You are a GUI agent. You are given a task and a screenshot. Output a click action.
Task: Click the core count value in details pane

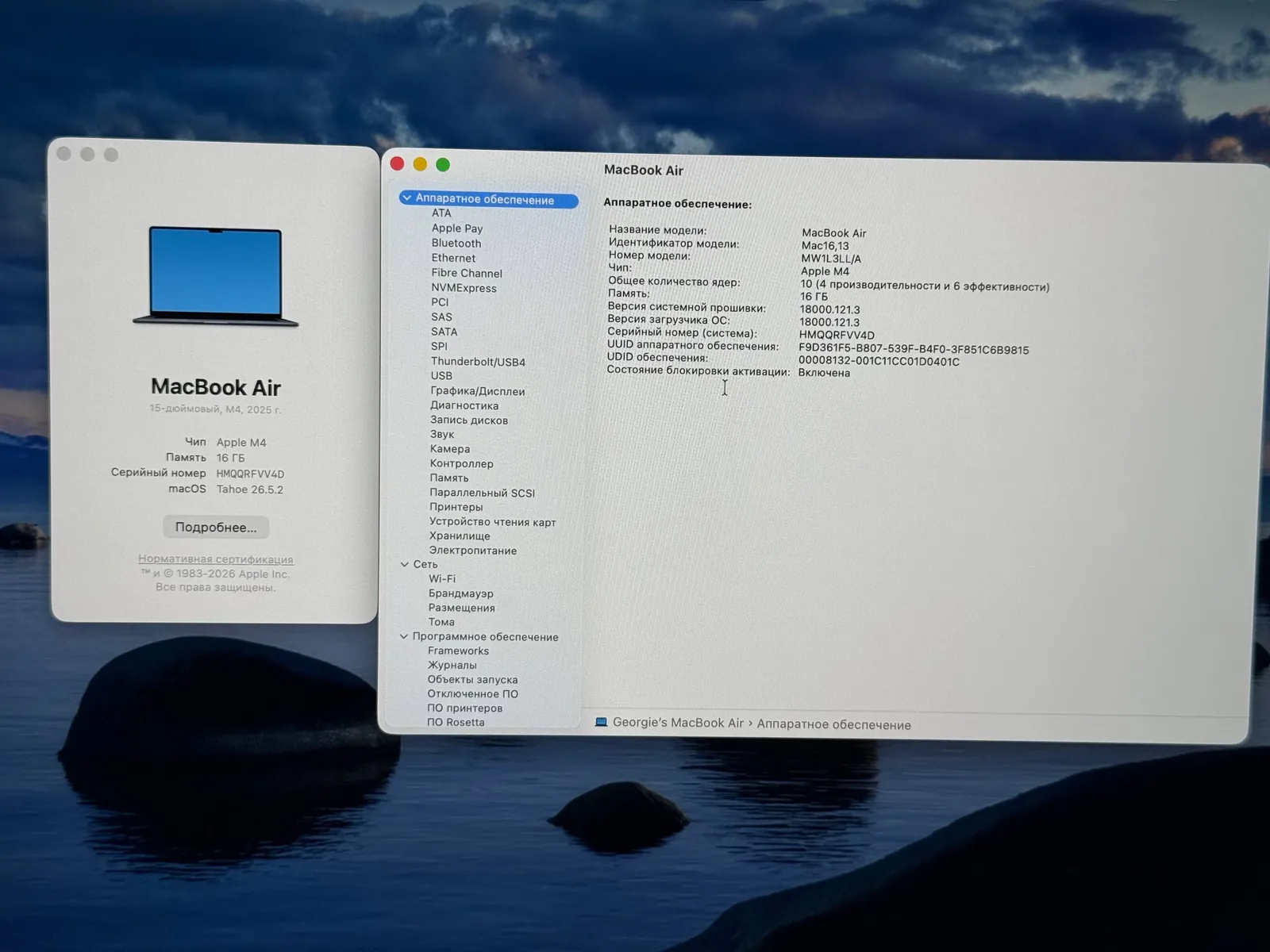(x=925, y=286)
